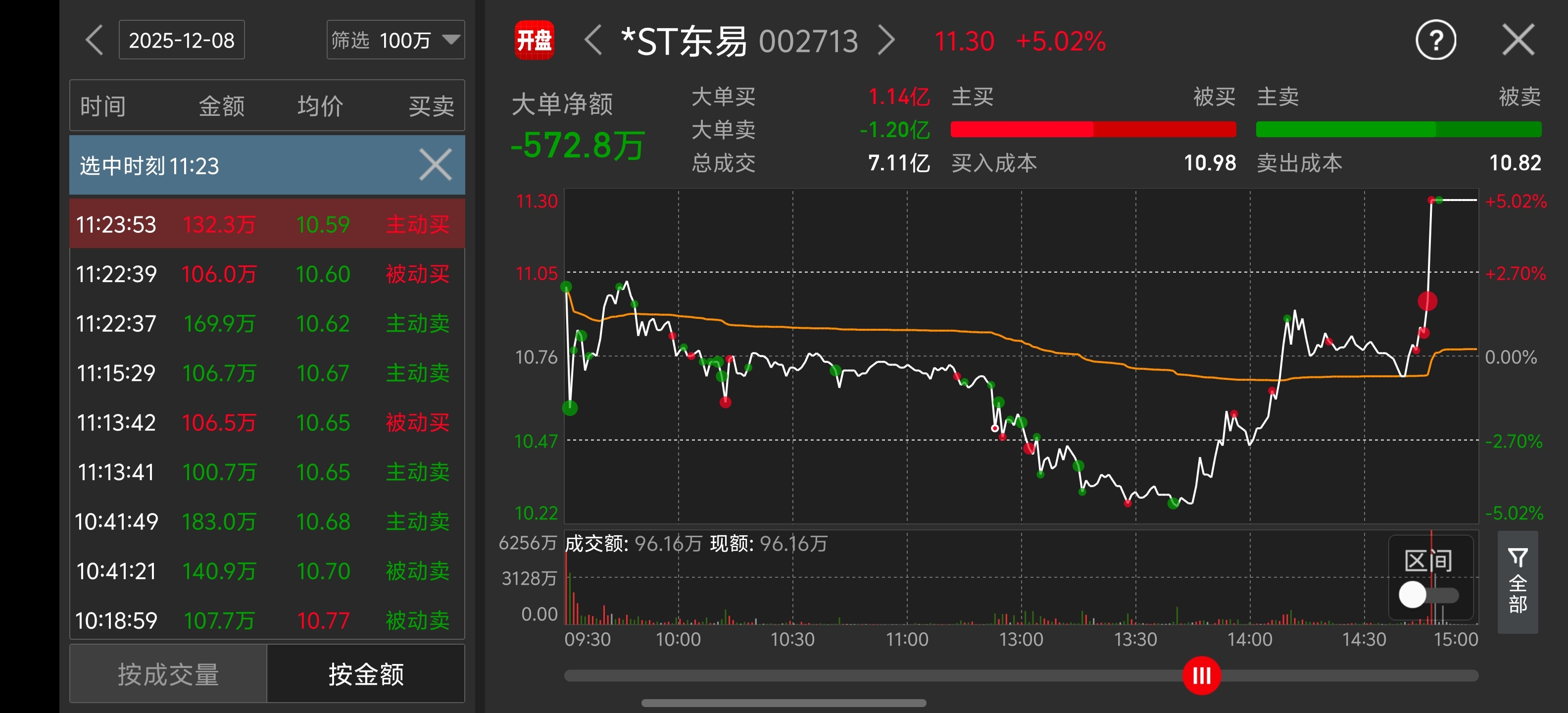Screen dimensions: 1568x713
Task: Go to previous stock with left chevron
Action: click(593, 41)
